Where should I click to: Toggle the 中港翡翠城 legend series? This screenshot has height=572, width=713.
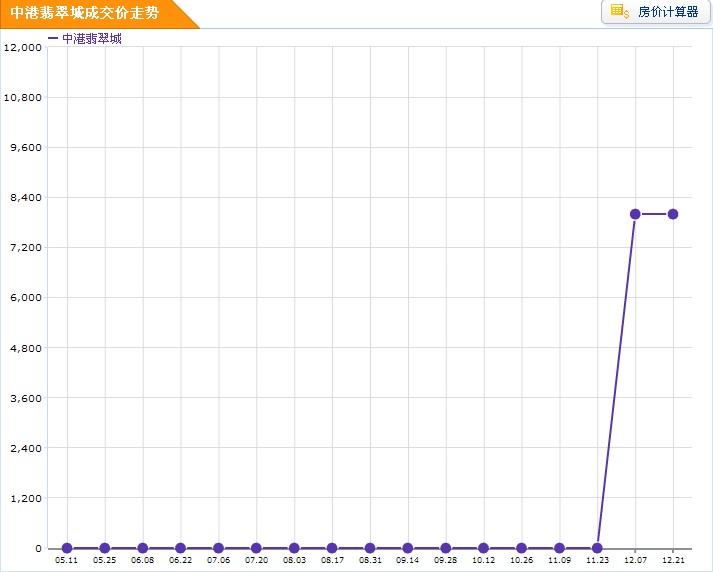85,39
